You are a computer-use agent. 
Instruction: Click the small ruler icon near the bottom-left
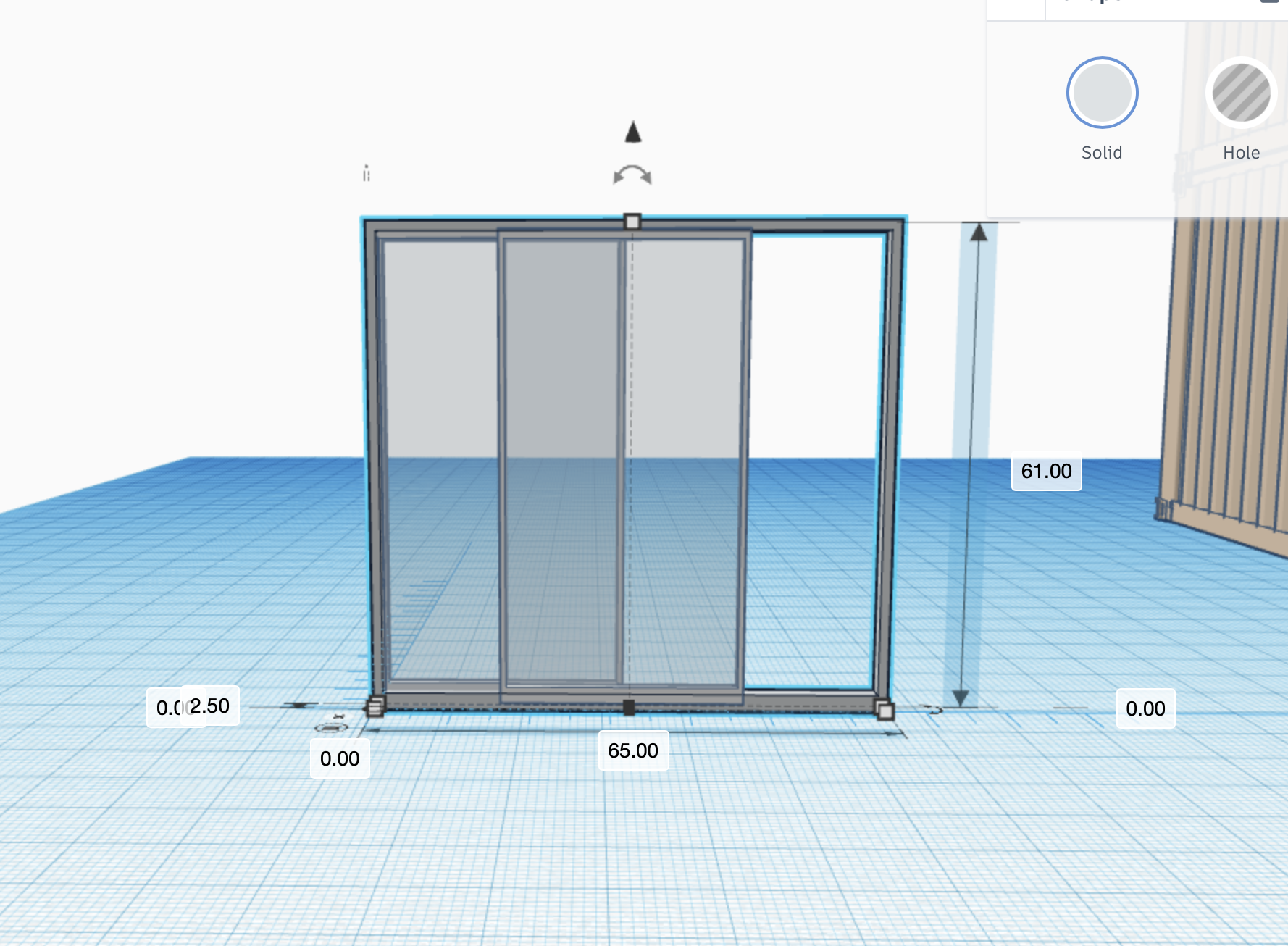click(330, 729)
